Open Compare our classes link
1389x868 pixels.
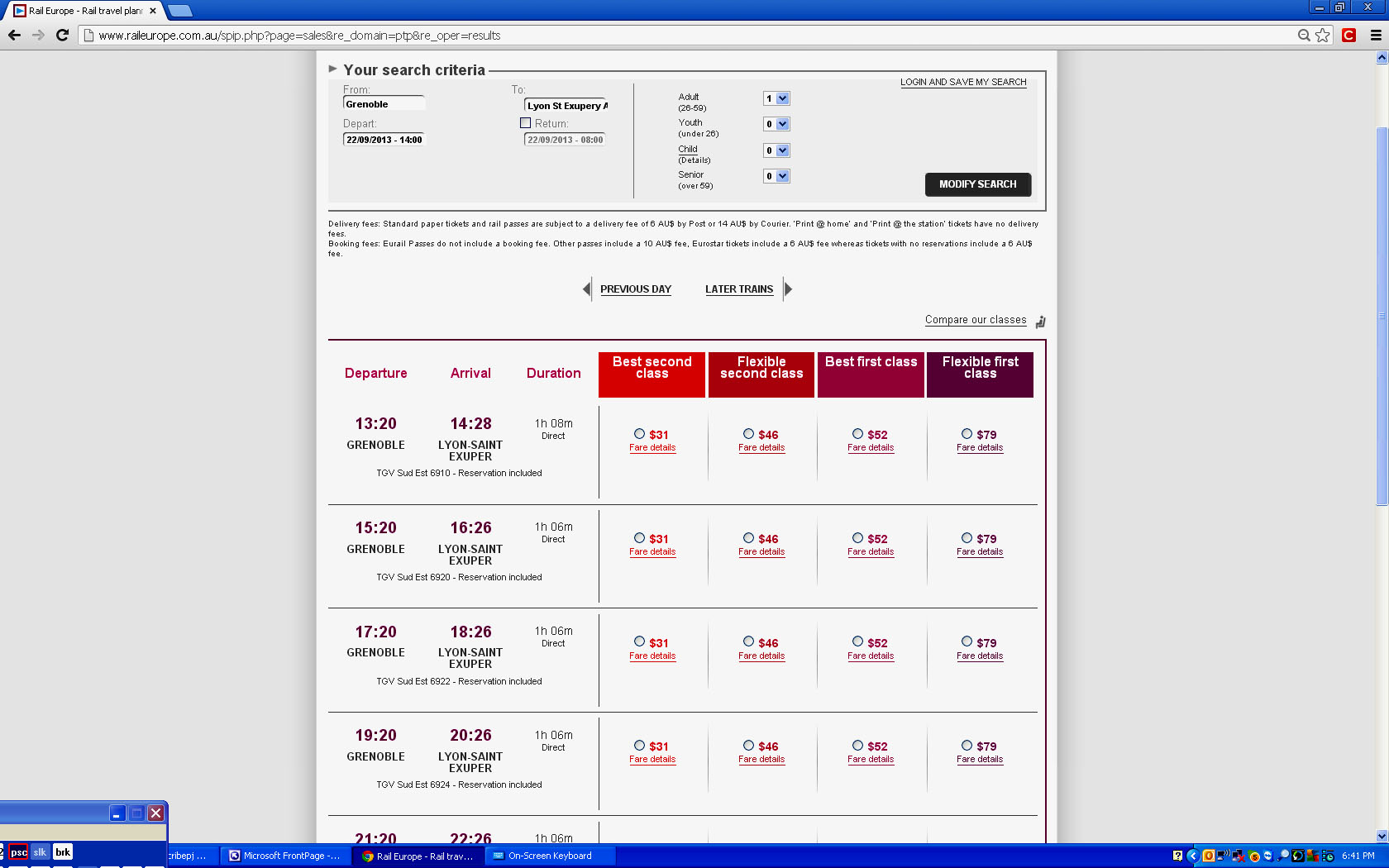[976, 320]
